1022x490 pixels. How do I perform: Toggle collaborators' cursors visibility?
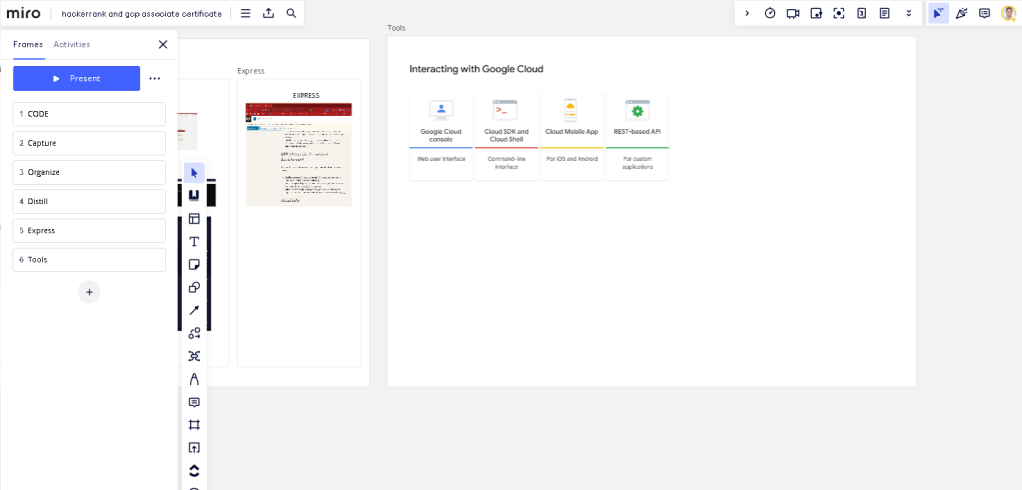(938, 13)
